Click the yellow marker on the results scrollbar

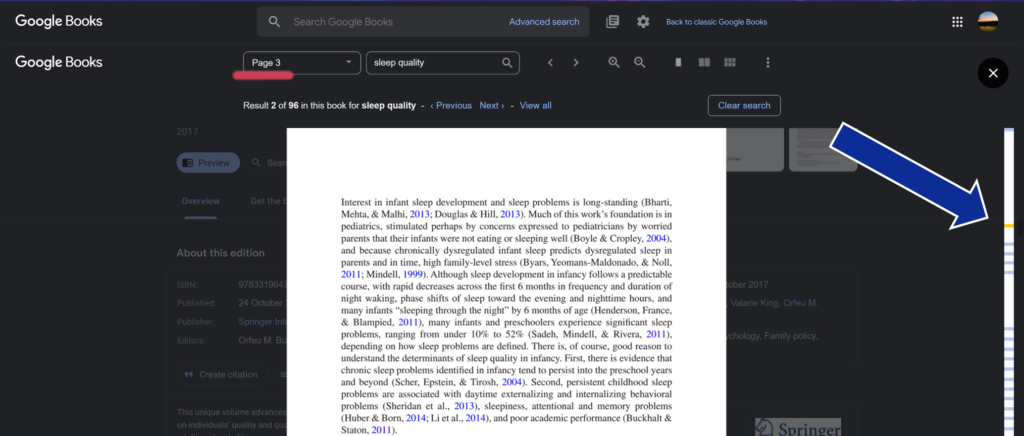(x=1009, y=226)
